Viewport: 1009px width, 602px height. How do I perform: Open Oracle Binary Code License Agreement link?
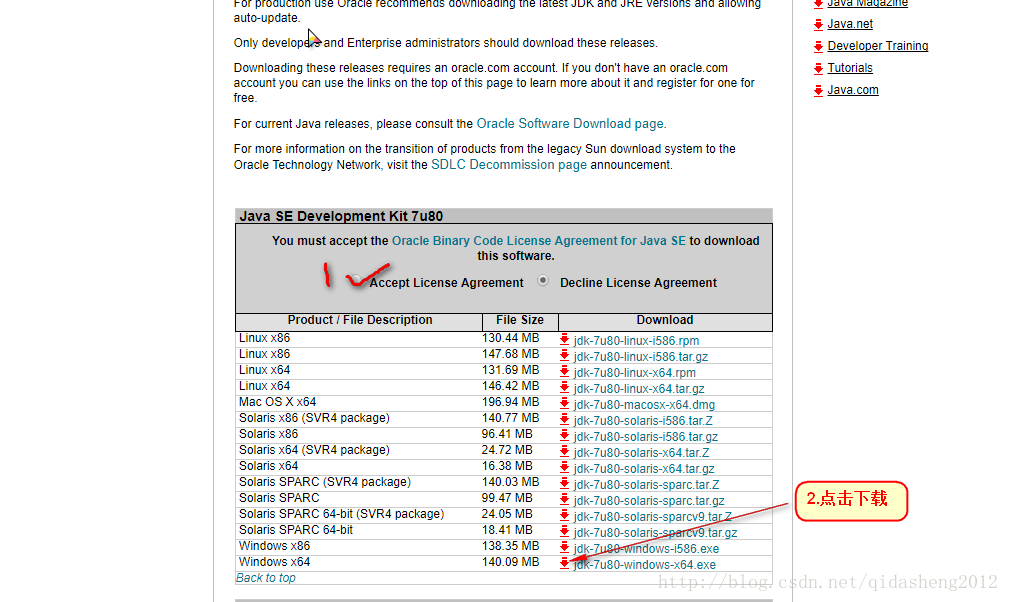539,241
